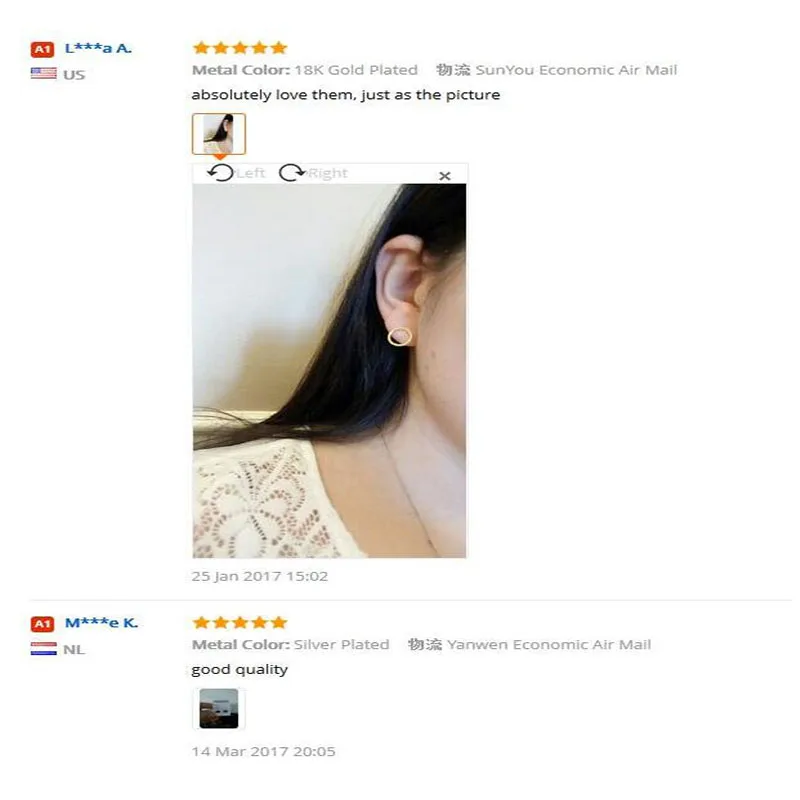Click the US flag icon
Viewport: 800px width, 800px height.
(x=43, y=73)
